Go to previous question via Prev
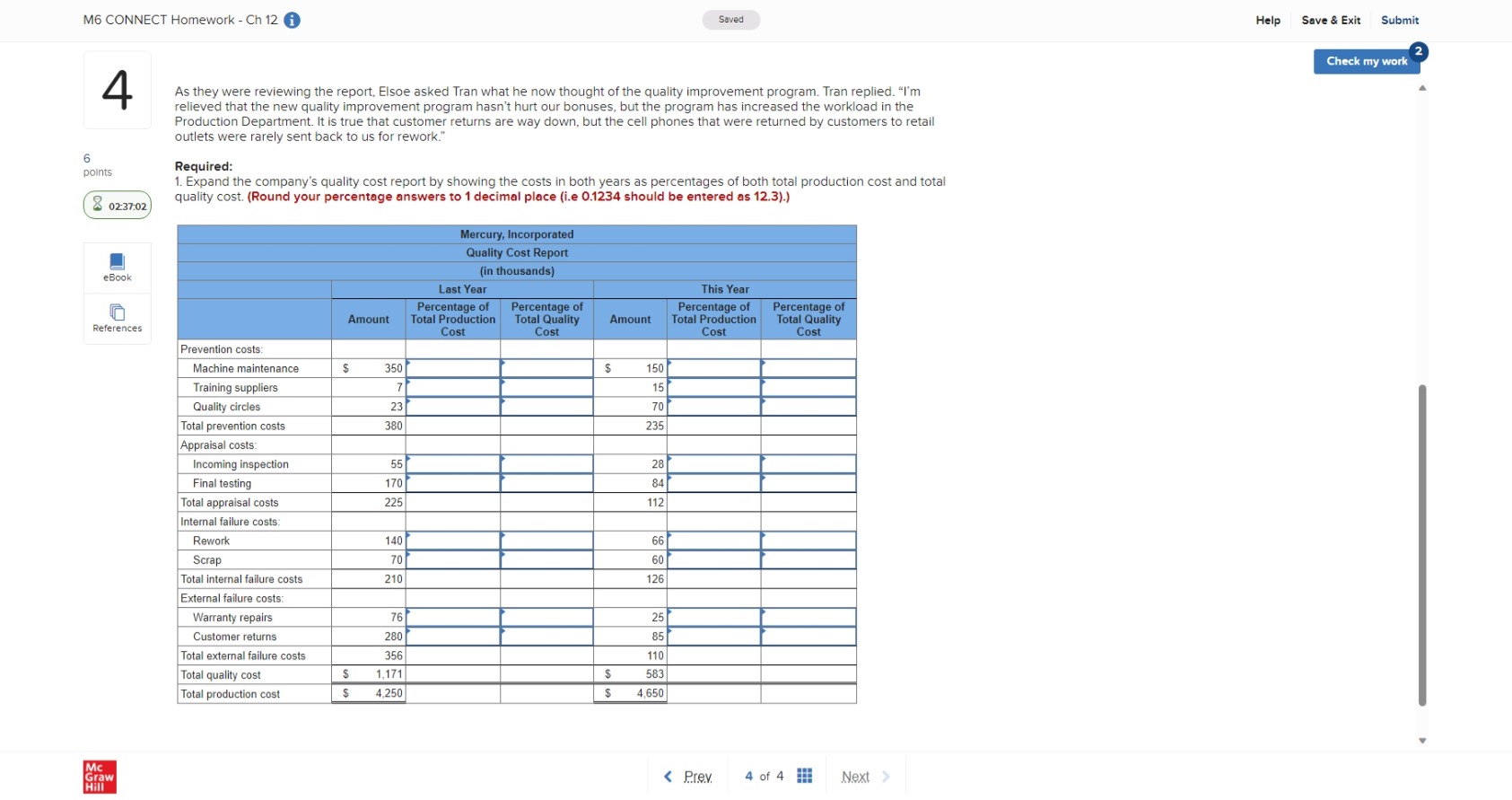The height and width of the screenshot is (800, 1512). (x=697, y=777)
